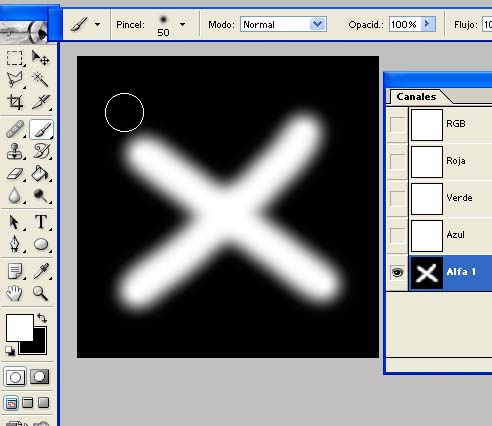Select the Polygonal Lasso tool
This screenshot has width=492, height=426.
pos(14,80)
